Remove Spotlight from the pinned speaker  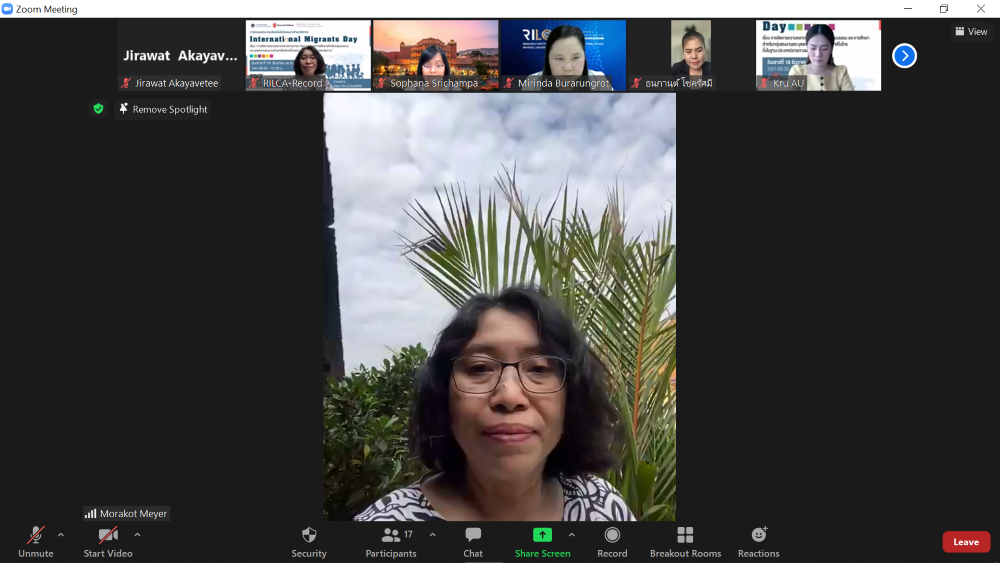pyautogui.click(x=162, y=109)
